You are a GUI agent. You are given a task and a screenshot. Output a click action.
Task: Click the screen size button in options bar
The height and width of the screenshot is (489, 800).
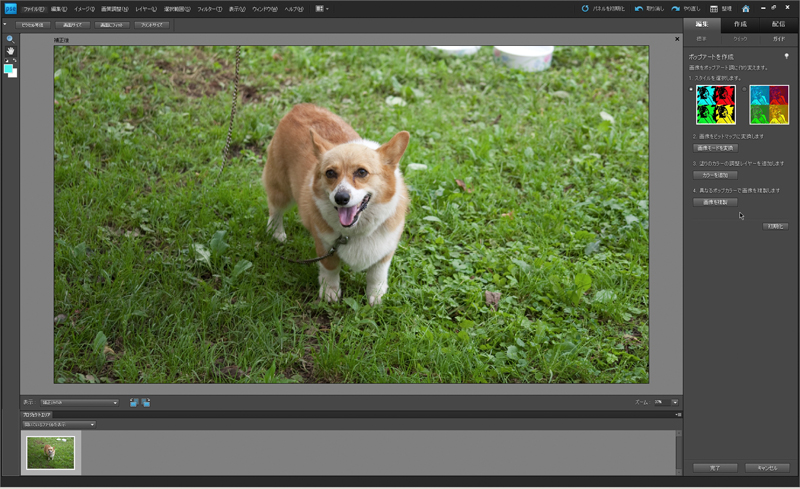tap(72, 25)
